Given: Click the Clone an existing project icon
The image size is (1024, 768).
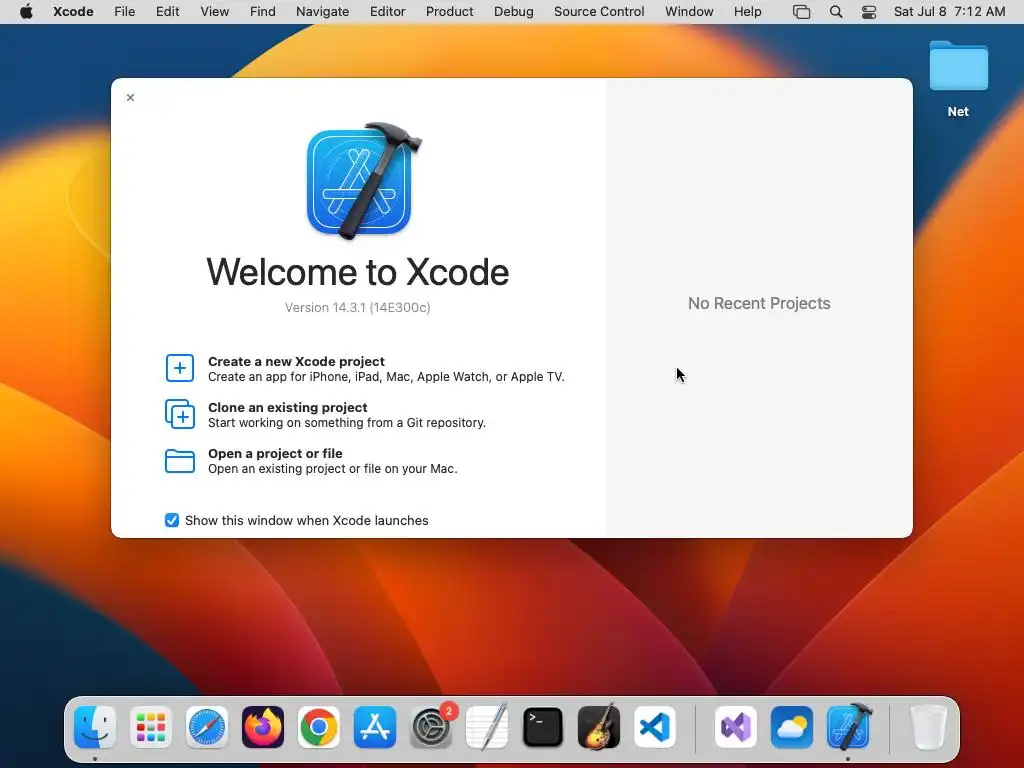Looking at the screenshot, I should (180, 414).
